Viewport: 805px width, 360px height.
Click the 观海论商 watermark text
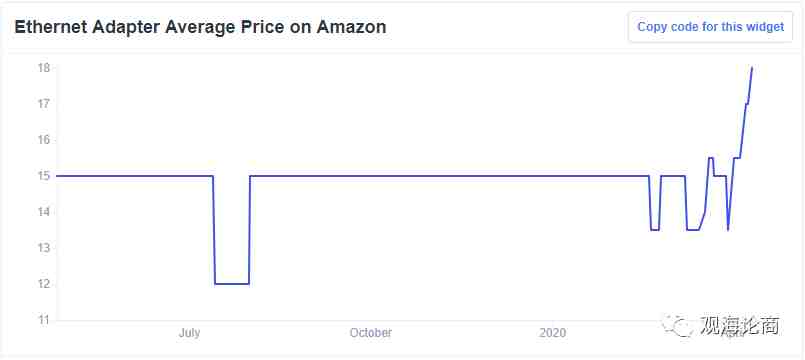pyautogui.click(x=740, y=325)
